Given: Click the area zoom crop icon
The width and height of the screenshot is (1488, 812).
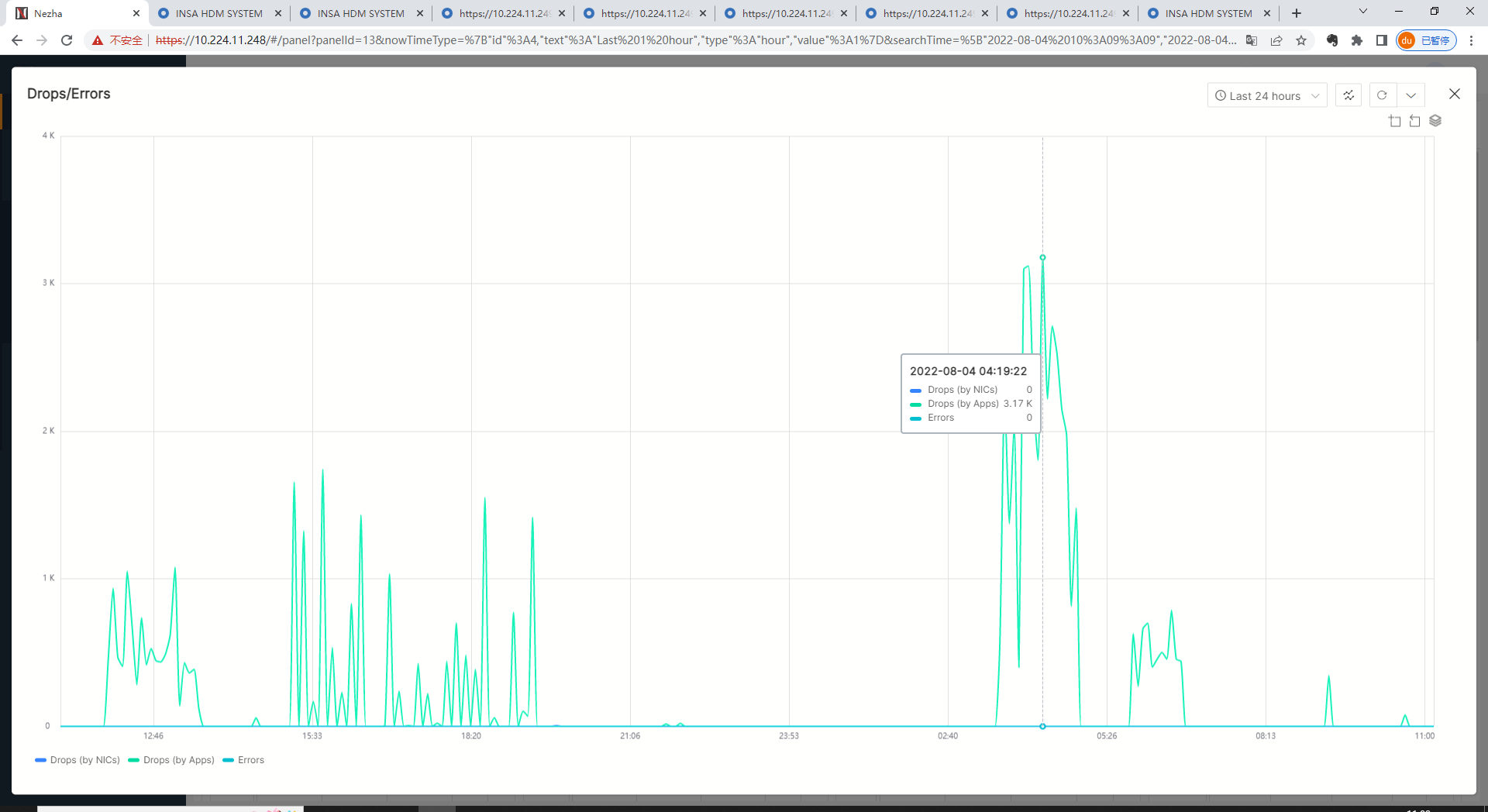Looking at the screenshot, I should click(x=1395, y=121).
